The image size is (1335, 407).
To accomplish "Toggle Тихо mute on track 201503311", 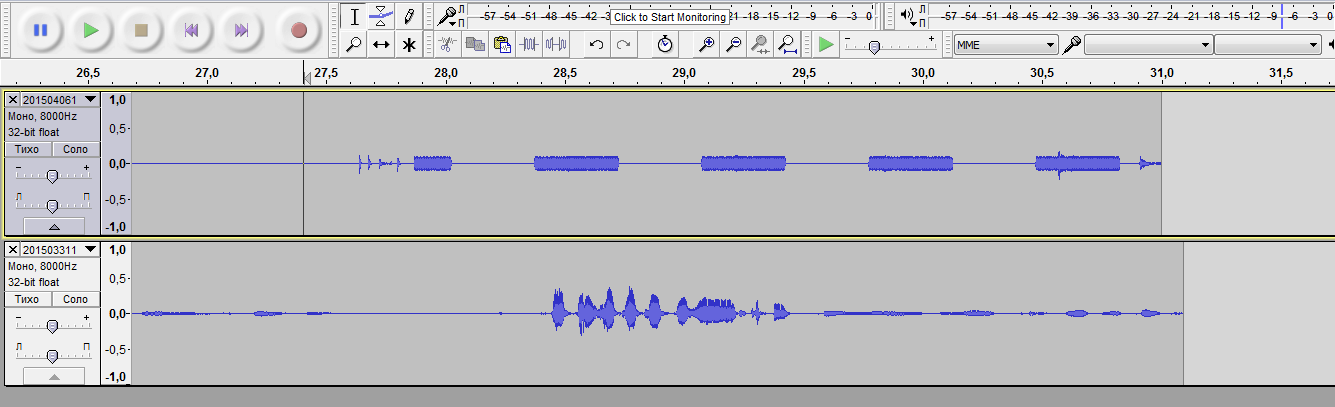I will (27, 299).
